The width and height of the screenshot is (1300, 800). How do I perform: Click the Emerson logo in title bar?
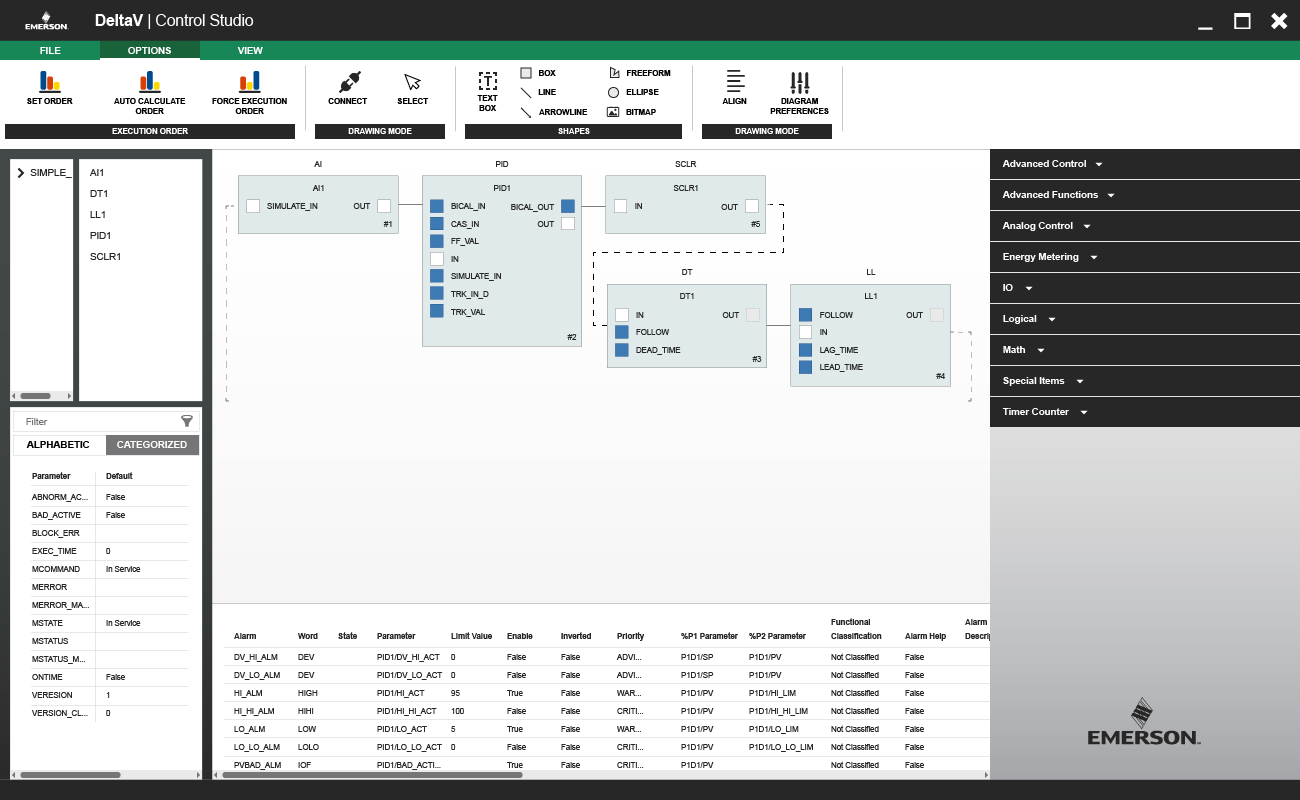click(46, 20)
